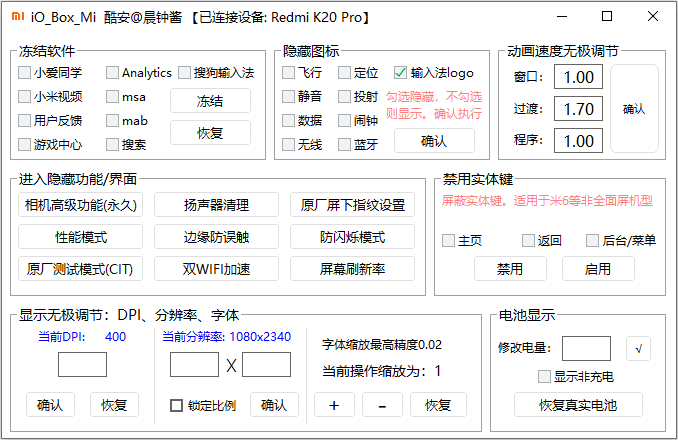Viewport: 678px width, 440px height.
Task: Click the 窗口 animation speed field
Action: 579,77
